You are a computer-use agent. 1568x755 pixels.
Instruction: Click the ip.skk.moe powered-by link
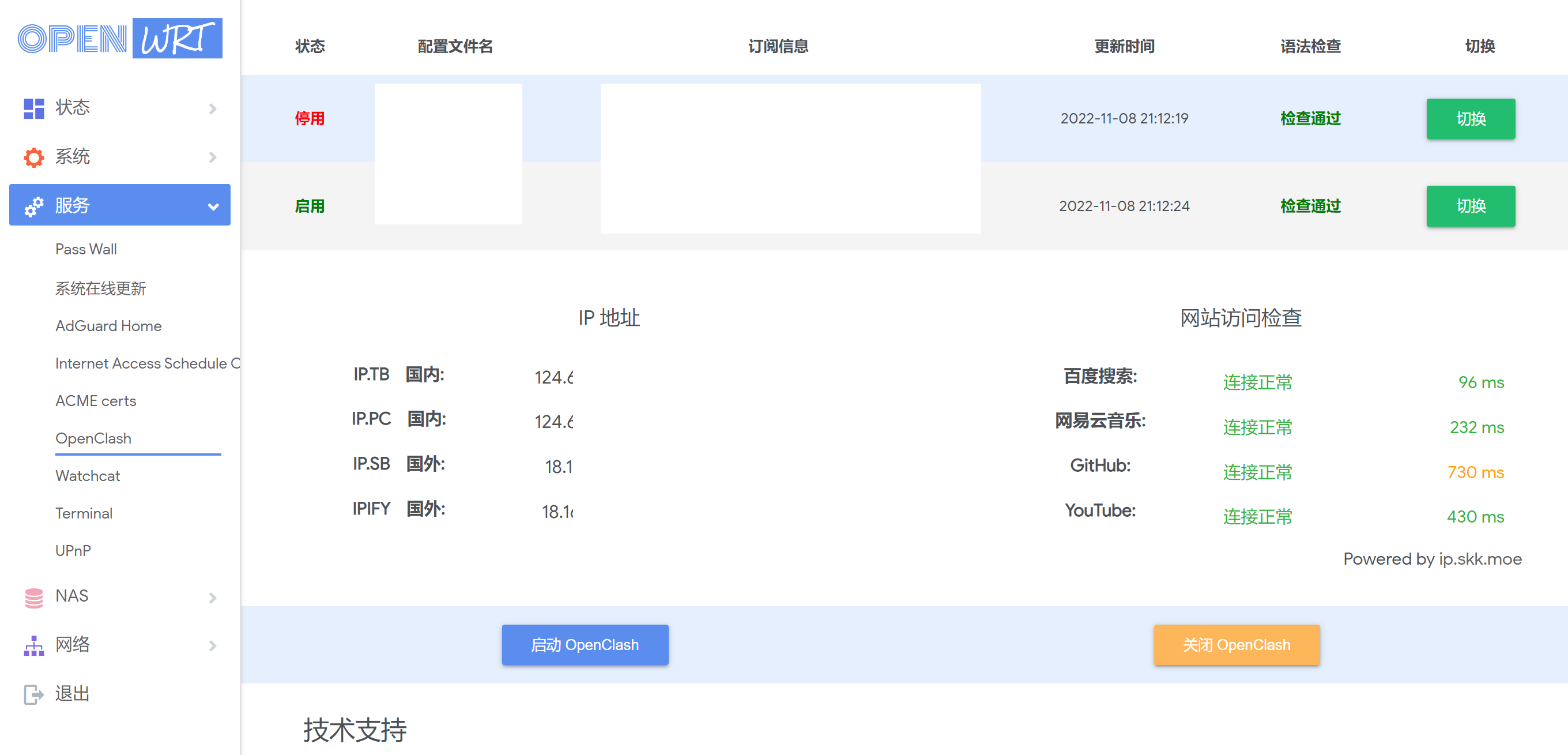1480,559
